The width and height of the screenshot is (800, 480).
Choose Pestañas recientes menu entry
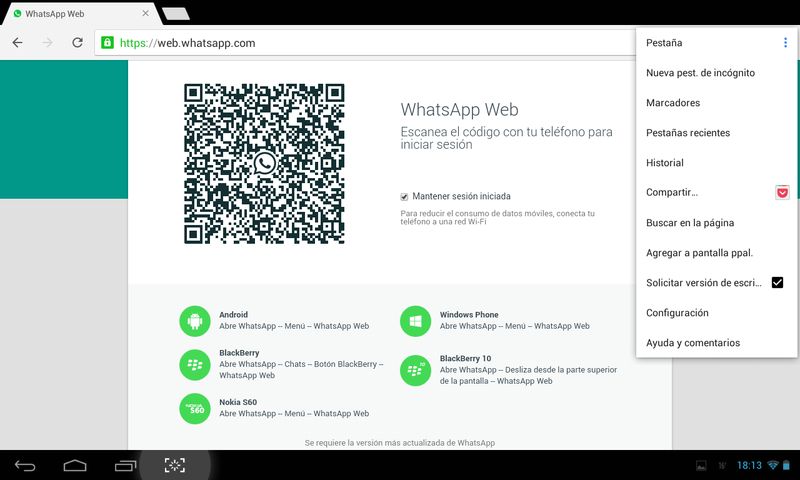716,133
